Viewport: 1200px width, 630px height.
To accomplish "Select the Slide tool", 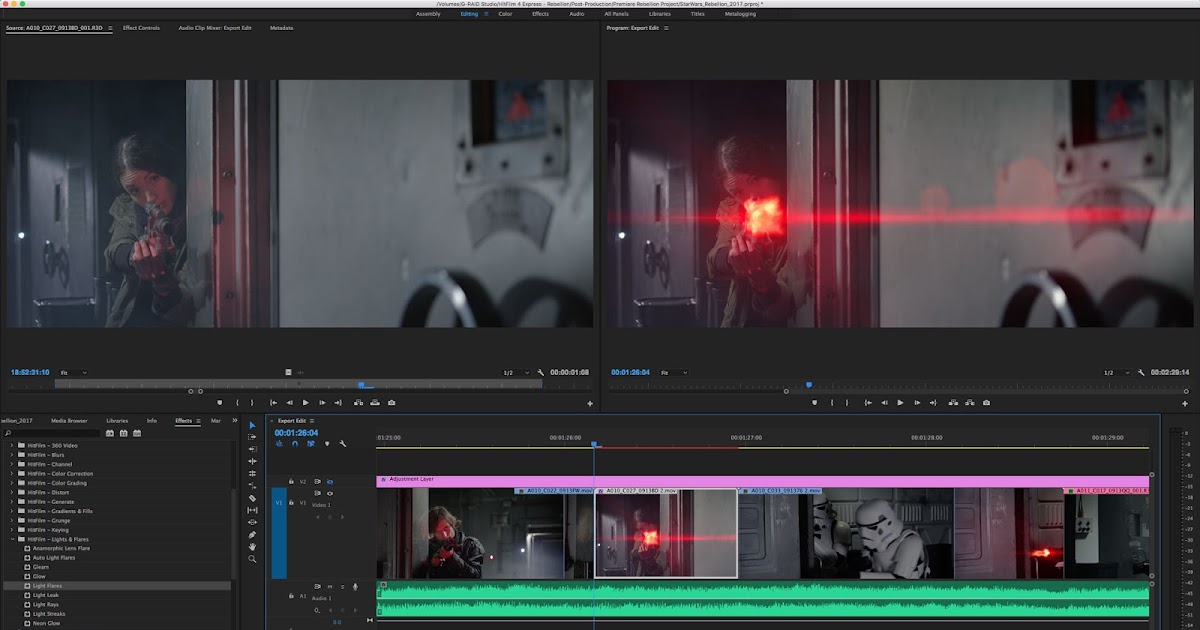I will pyautogui.click(x=252, y=522).
